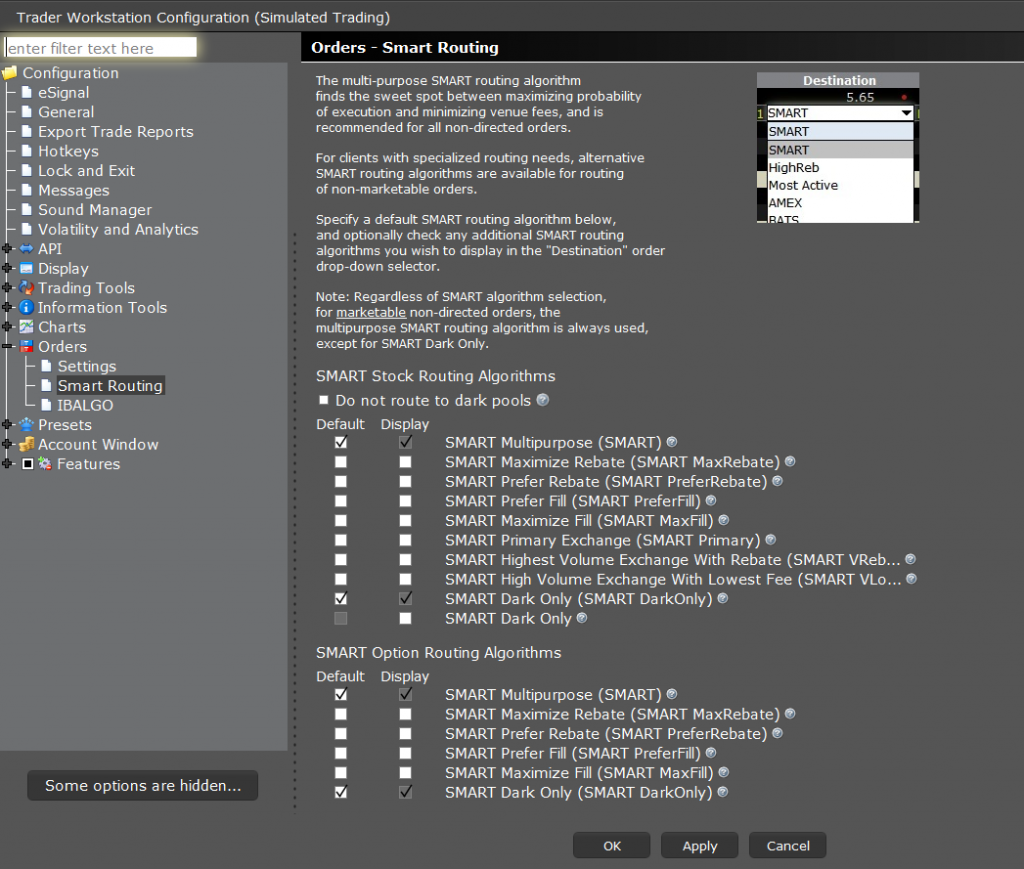Toggle Default for option SMART Dark Only
This screenshot has width=1024, height=869.
pos(341,792)
